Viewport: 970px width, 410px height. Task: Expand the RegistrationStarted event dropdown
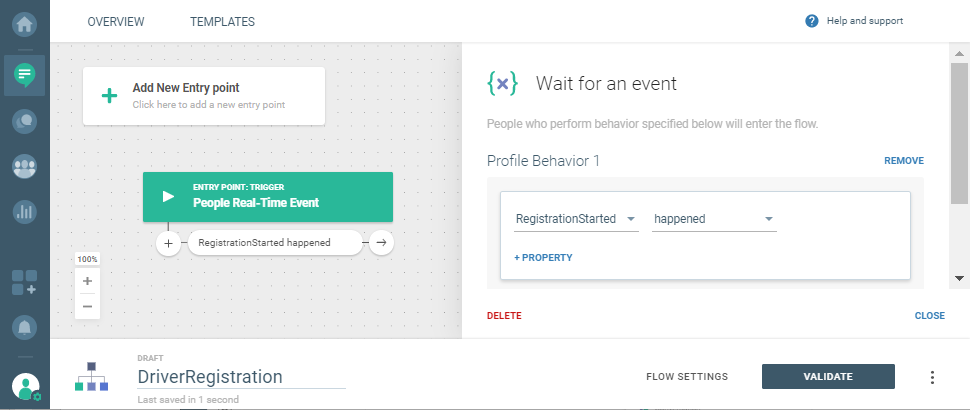pyautogui.click(x=575, y=219)
